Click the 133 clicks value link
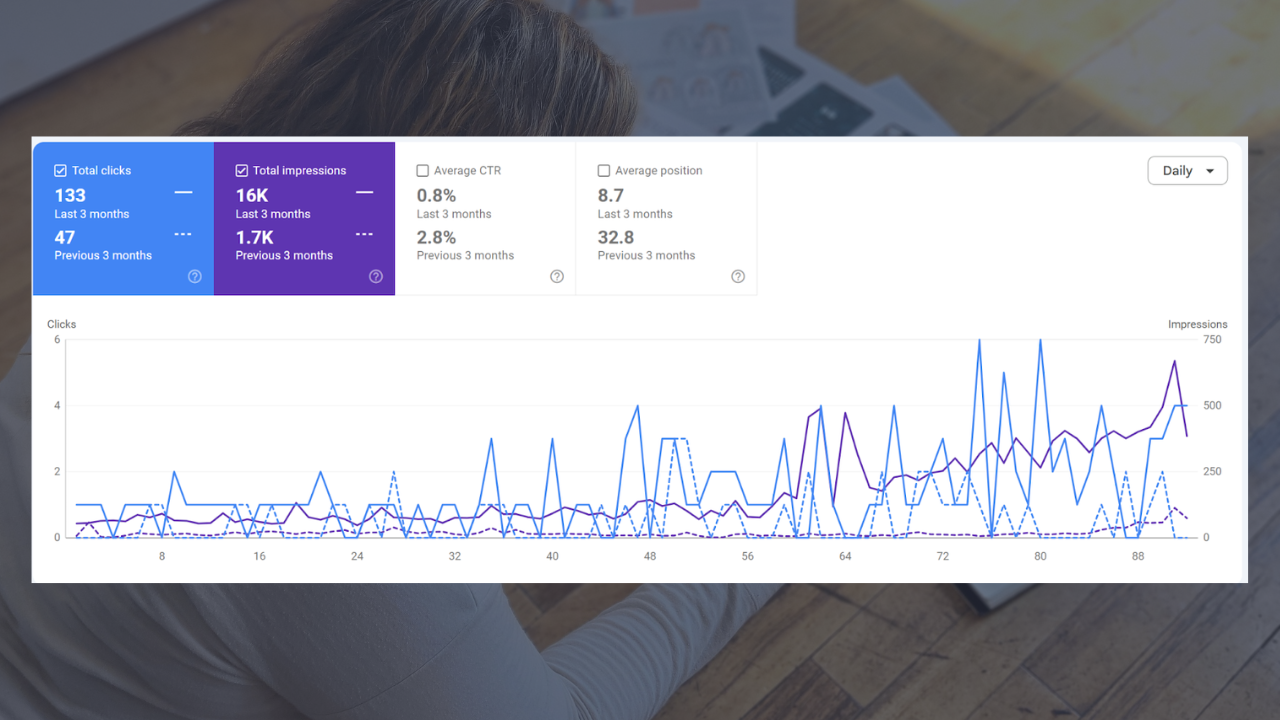1280x720 pixels. coord(69,195)
